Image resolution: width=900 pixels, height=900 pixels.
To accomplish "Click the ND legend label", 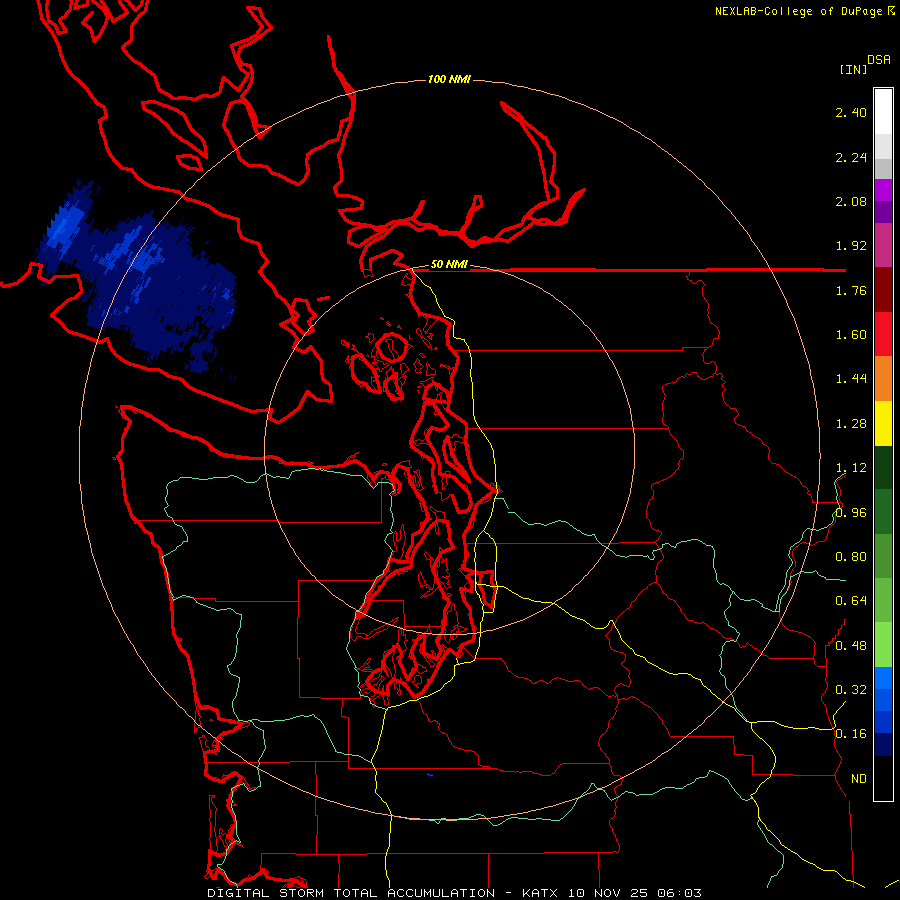I will [859, 779].
